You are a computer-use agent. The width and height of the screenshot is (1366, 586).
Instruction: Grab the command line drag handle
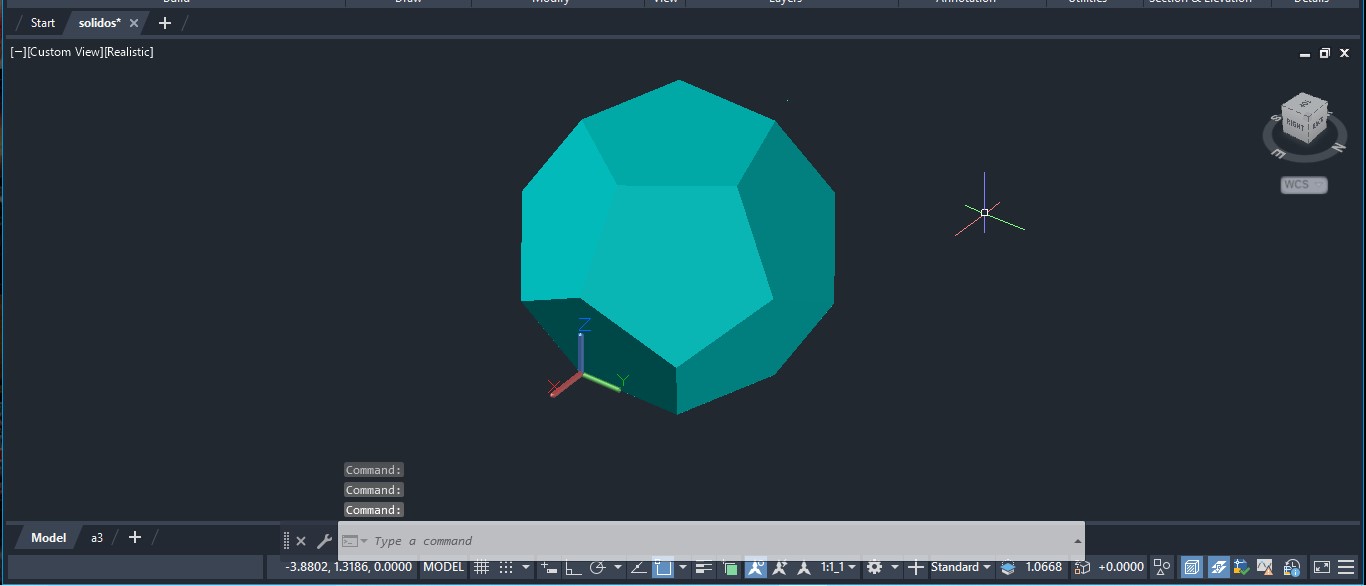coord(286,541)
